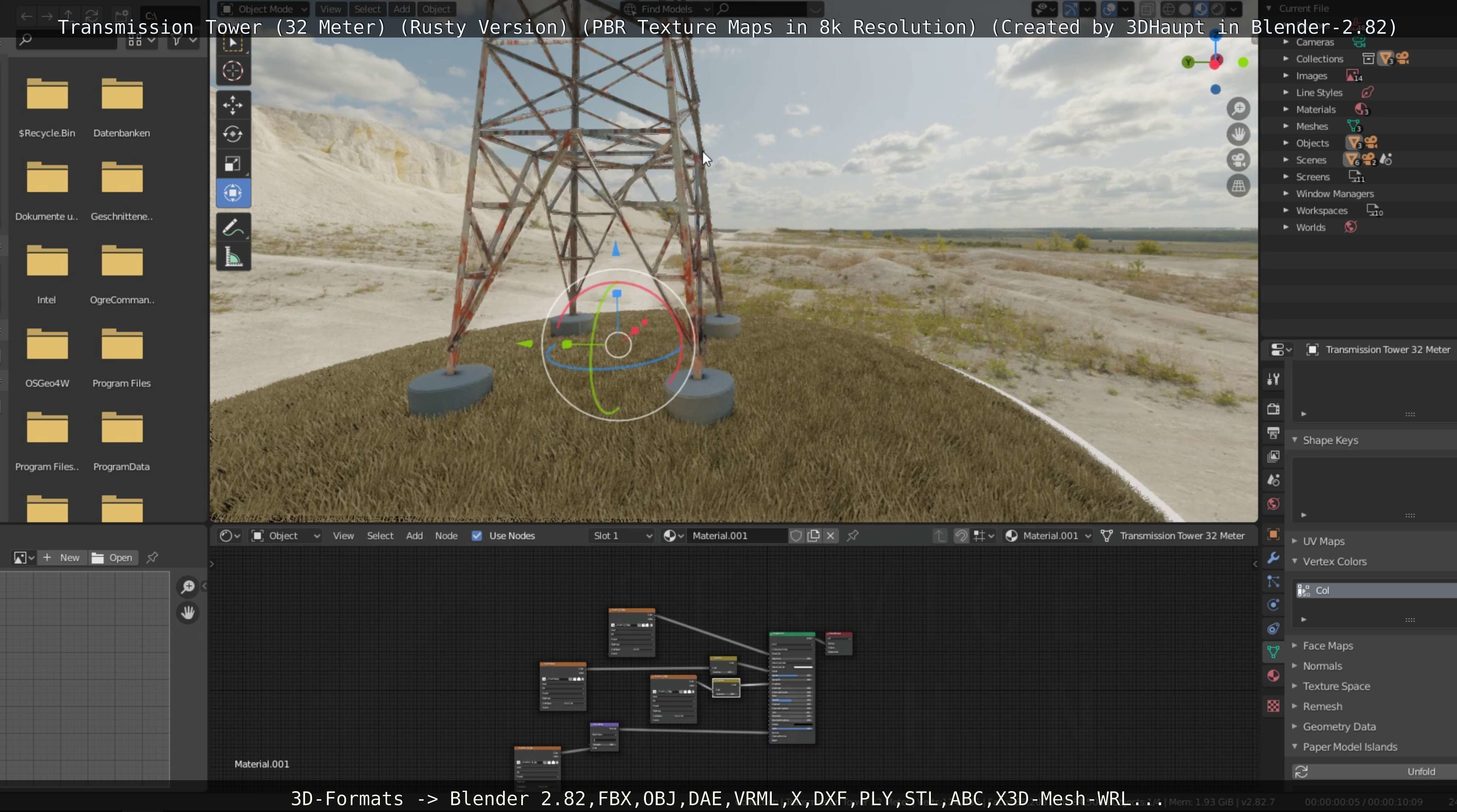Create a new material copy in node header
Screen dimensions: 1457x812
[x=813, y=536]
